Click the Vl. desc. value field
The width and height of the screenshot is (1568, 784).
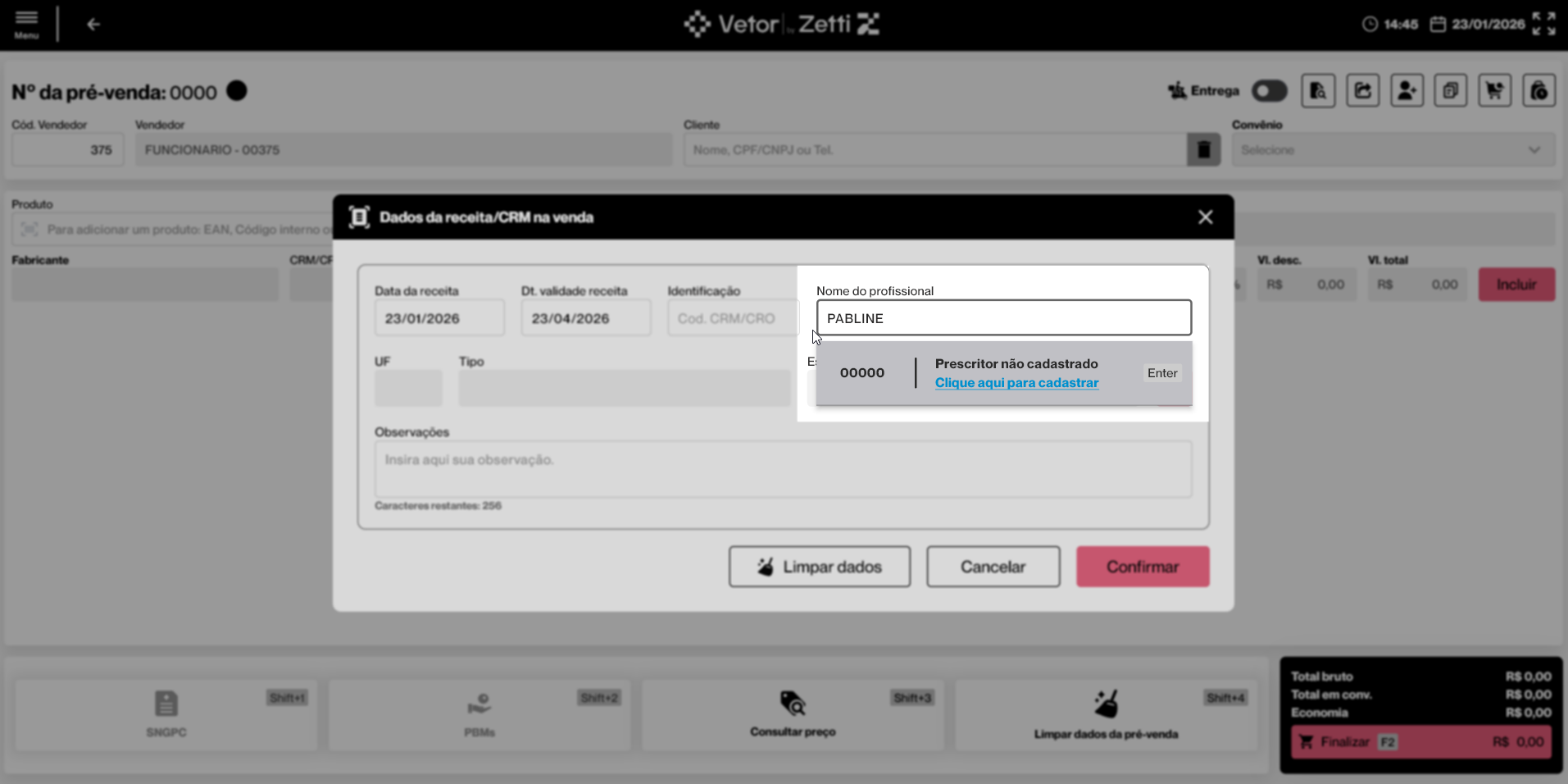point(1307,285)
